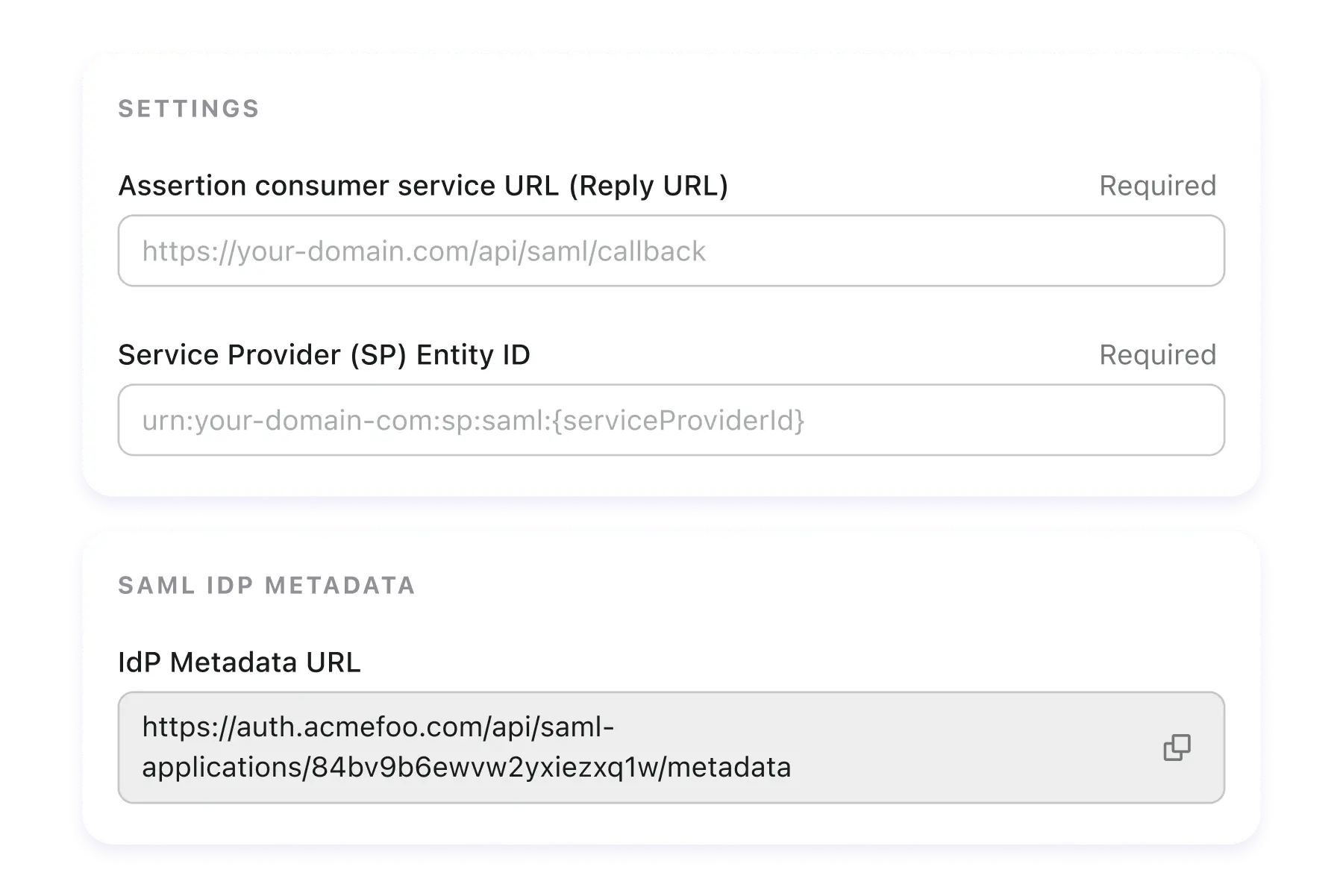The height and width of the screenshot is (896, 1343).
Task: Click the urn:your-domain-com:sp:saml placeholder text
Action: coord(473,421)
